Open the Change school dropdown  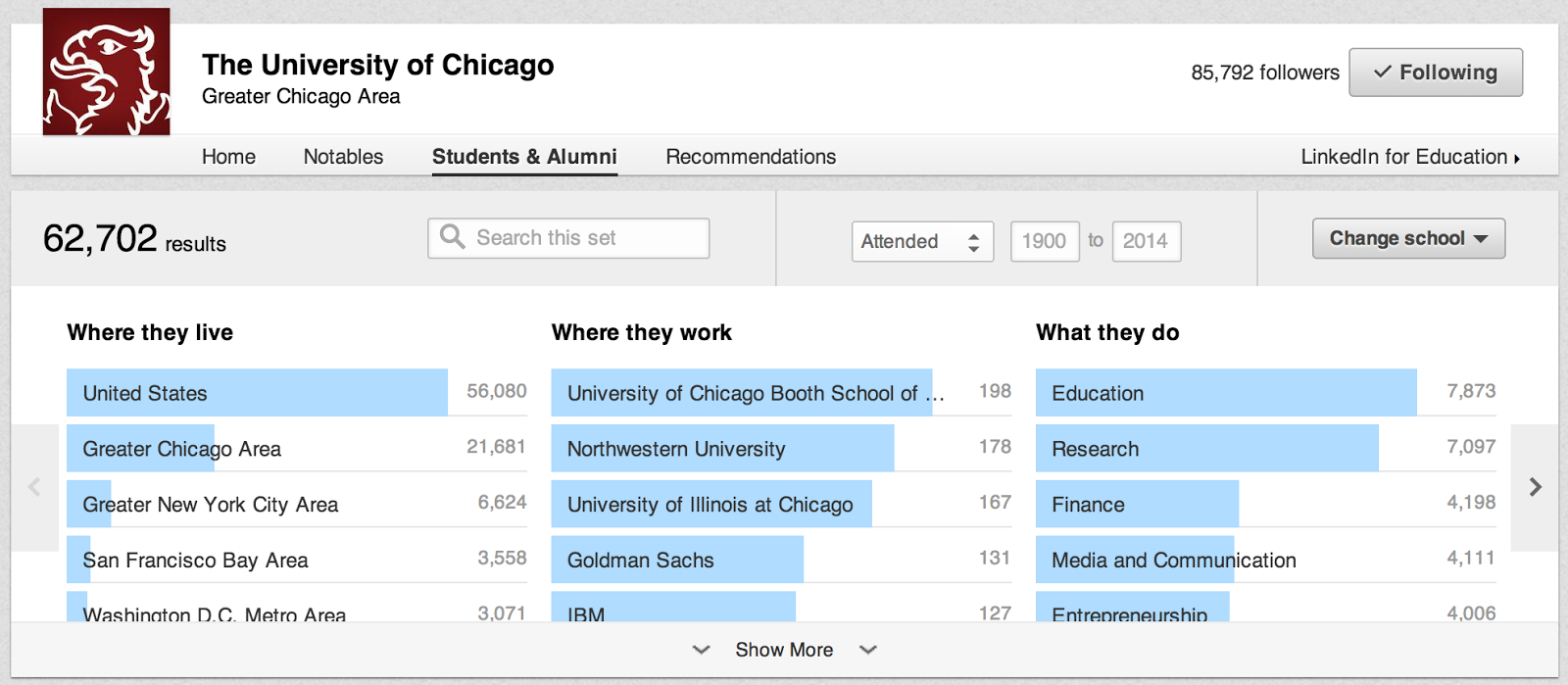coord(1407,238)
